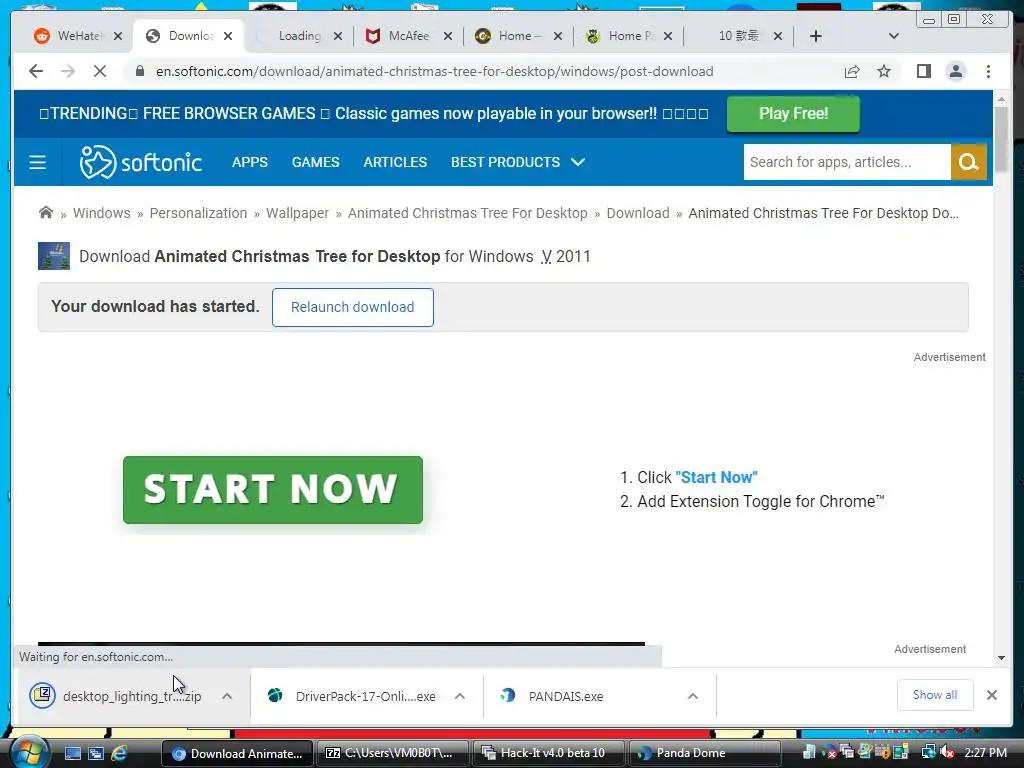Click the orange search magnifier button
Image resolution: width=1024 pixels, height=768 pixels.
point(968,162)
